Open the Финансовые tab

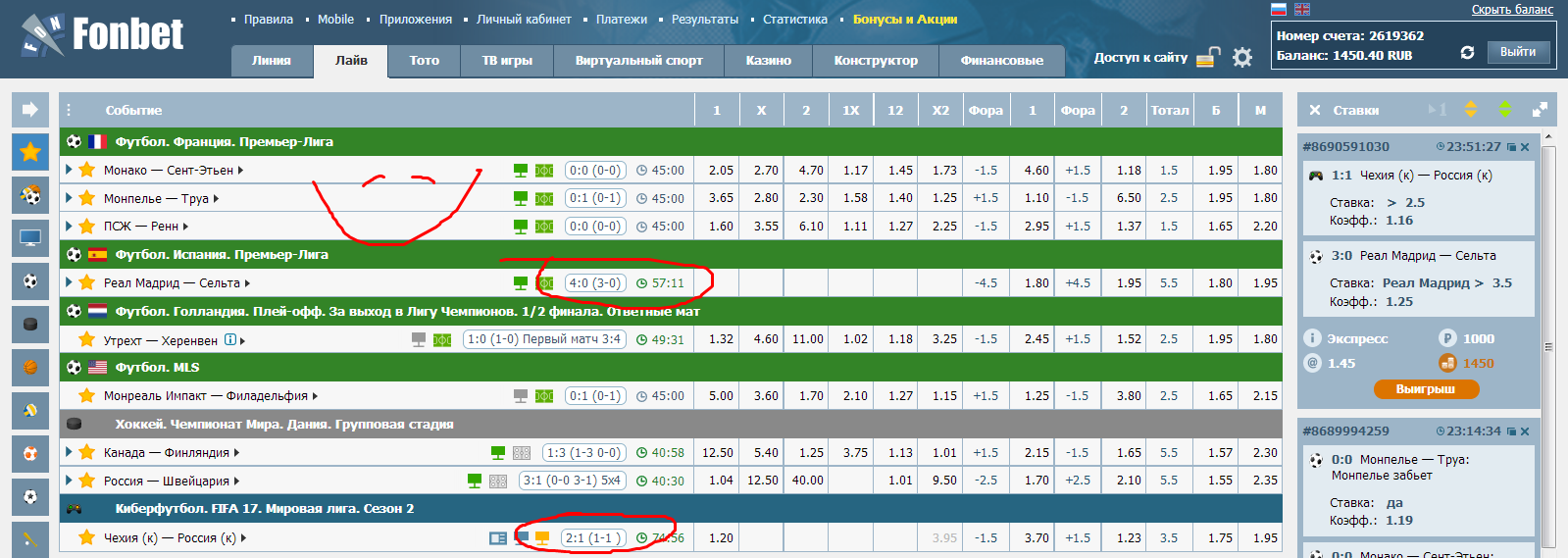pyautogui.click(x=1002, y=60)
